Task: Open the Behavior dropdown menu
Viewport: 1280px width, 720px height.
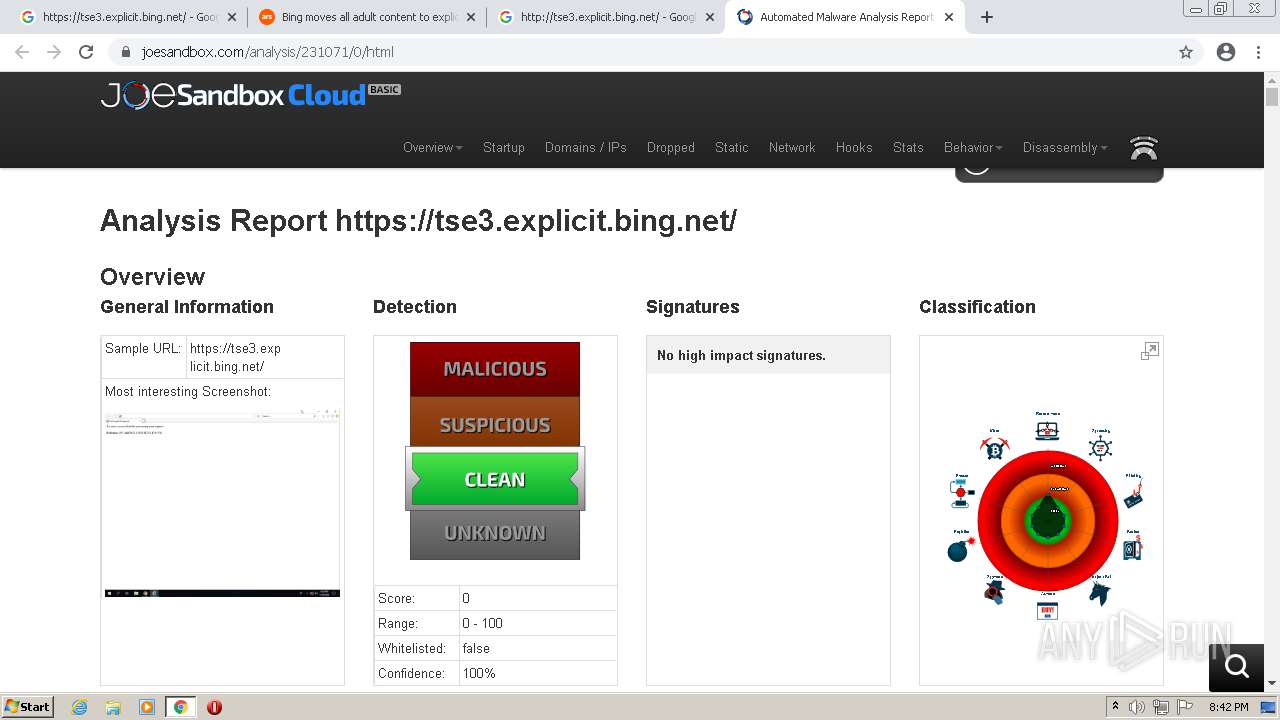Action: (973, 147)
